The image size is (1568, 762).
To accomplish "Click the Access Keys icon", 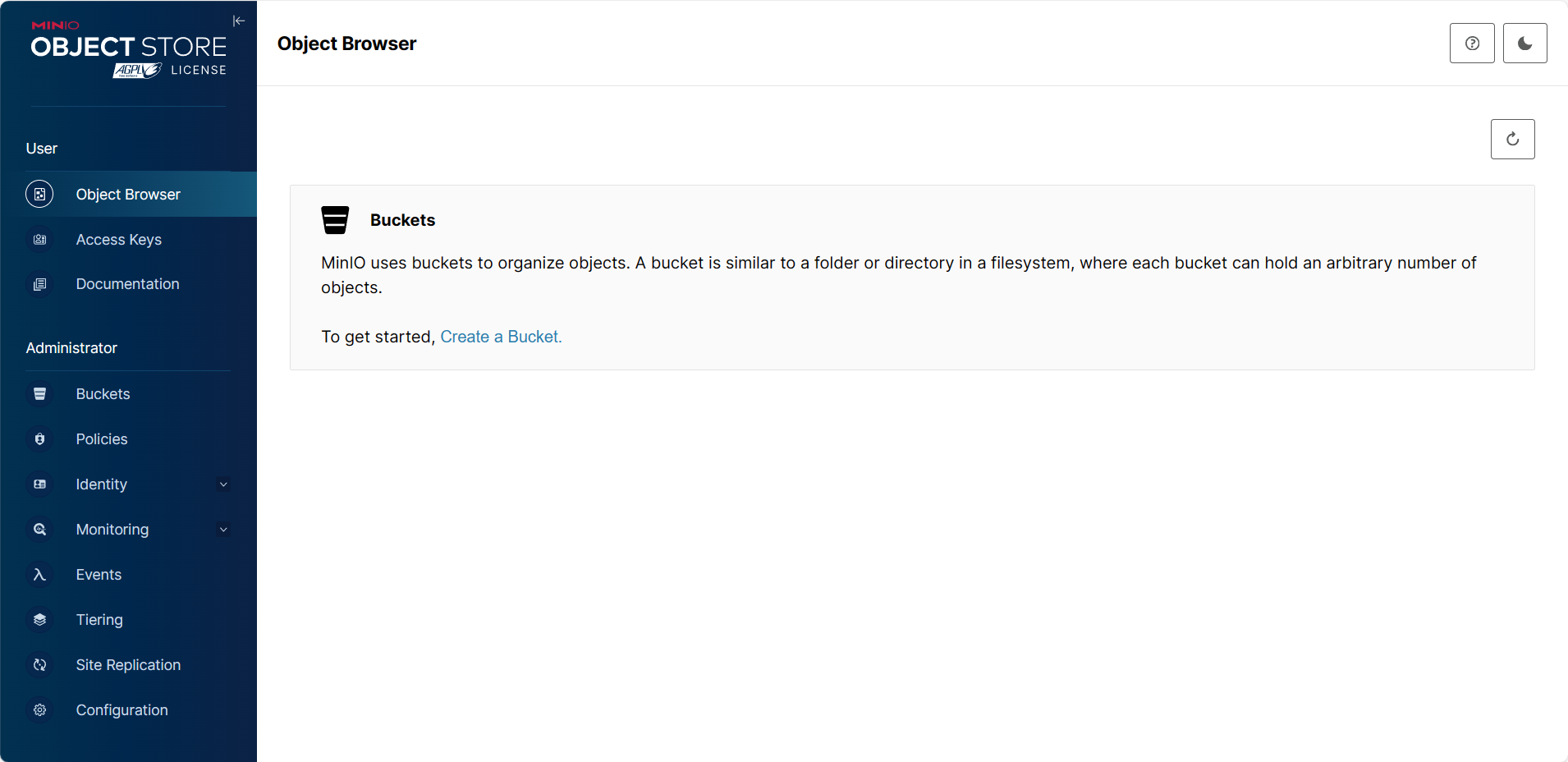I will pyautogui.click(x=39, y=240).
